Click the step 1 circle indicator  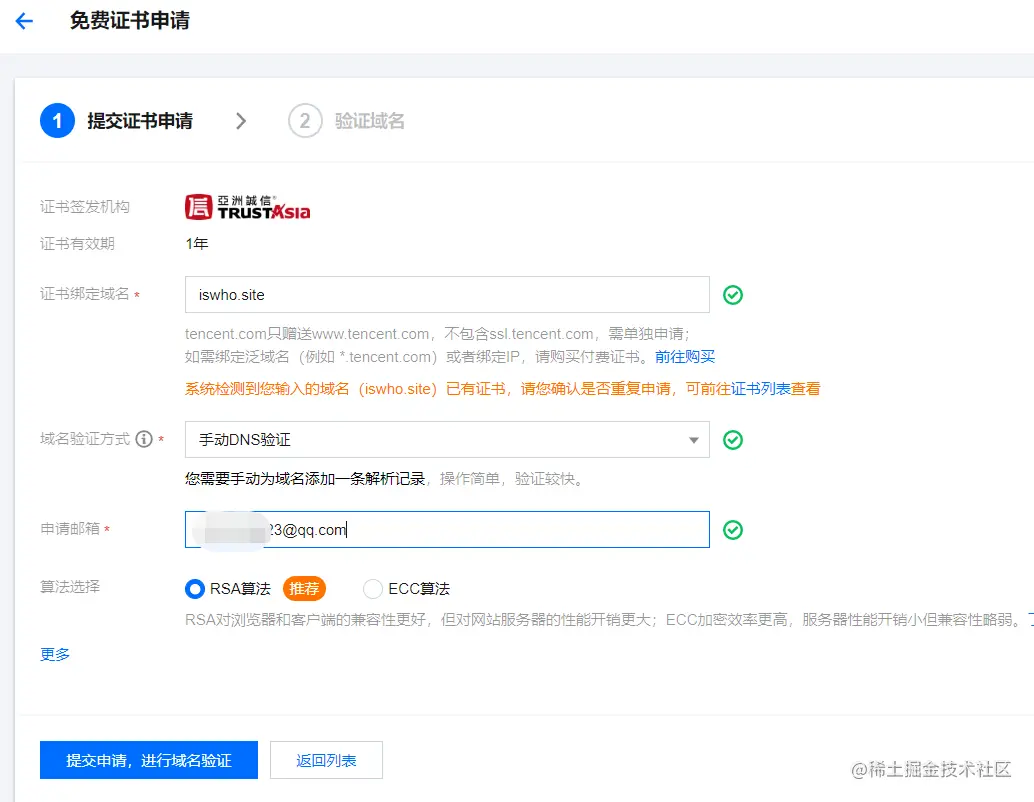(57, 121)
